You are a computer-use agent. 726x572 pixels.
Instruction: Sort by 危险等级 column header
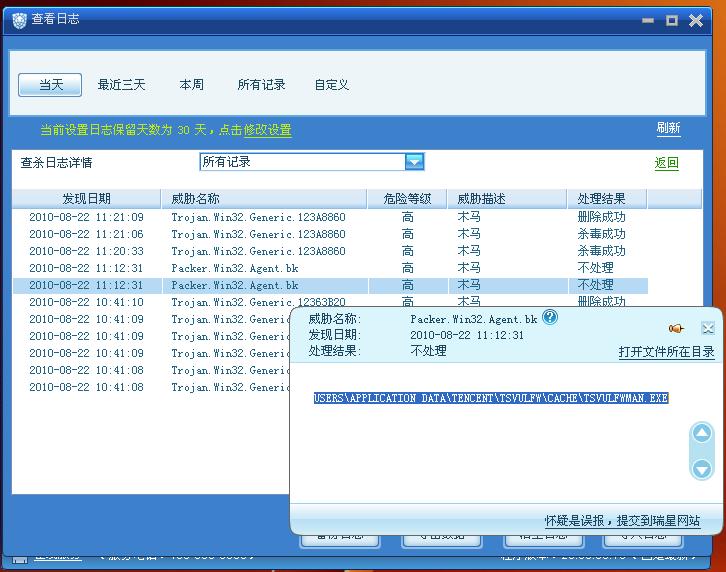point(407,199)
